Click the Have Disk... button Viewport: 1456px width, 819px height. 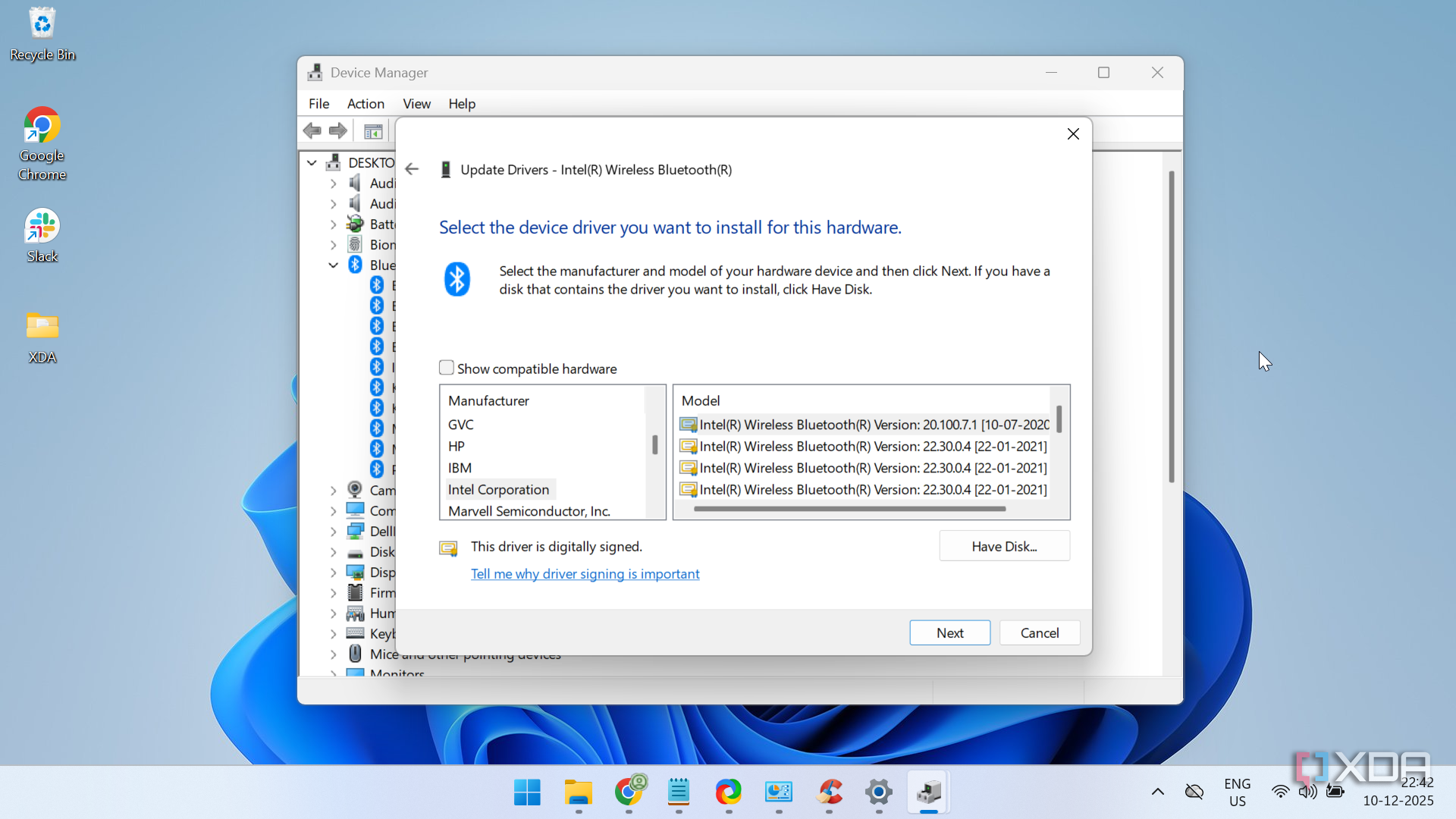1003,546
